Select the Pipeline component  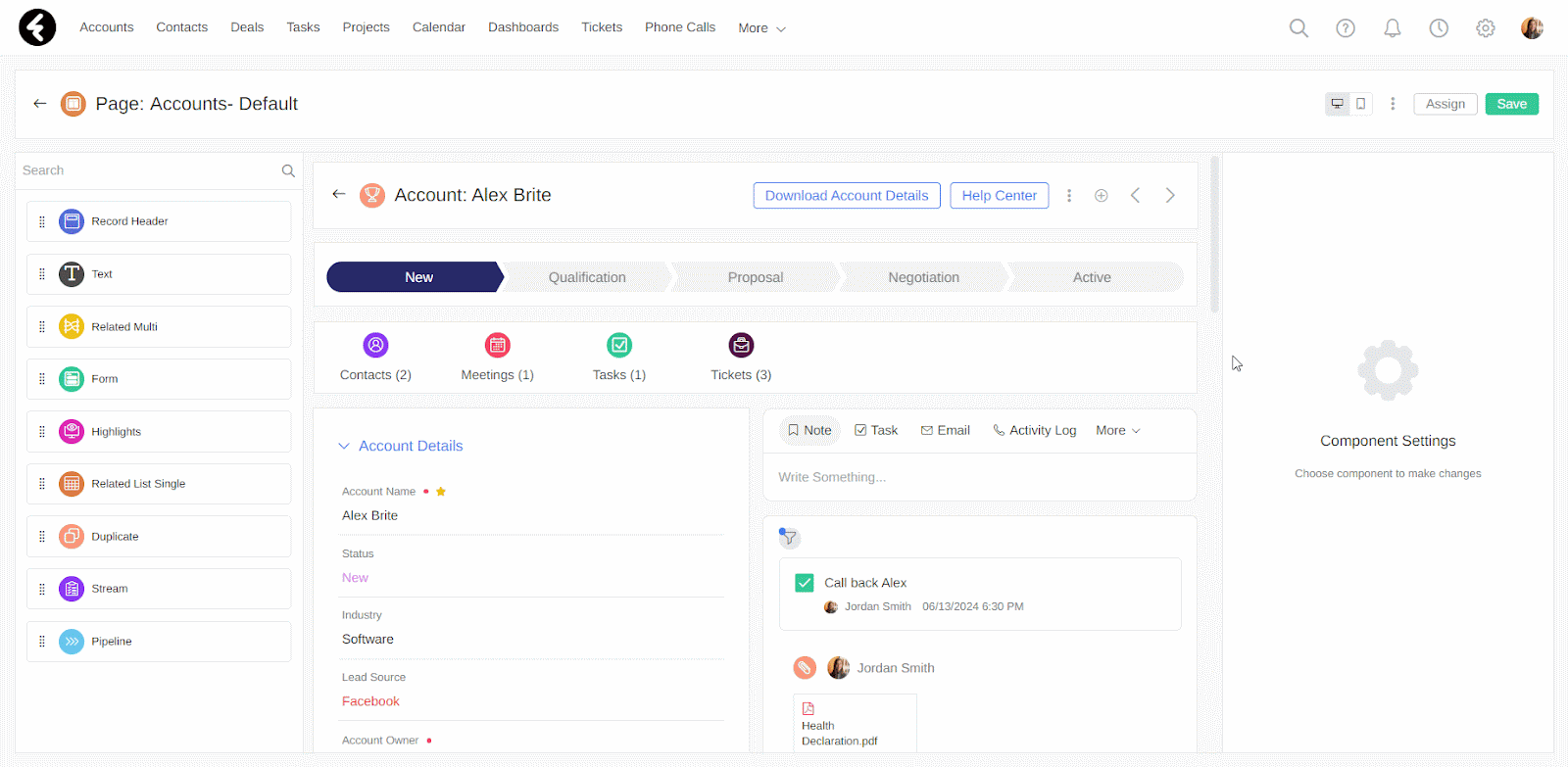[159, 642]
